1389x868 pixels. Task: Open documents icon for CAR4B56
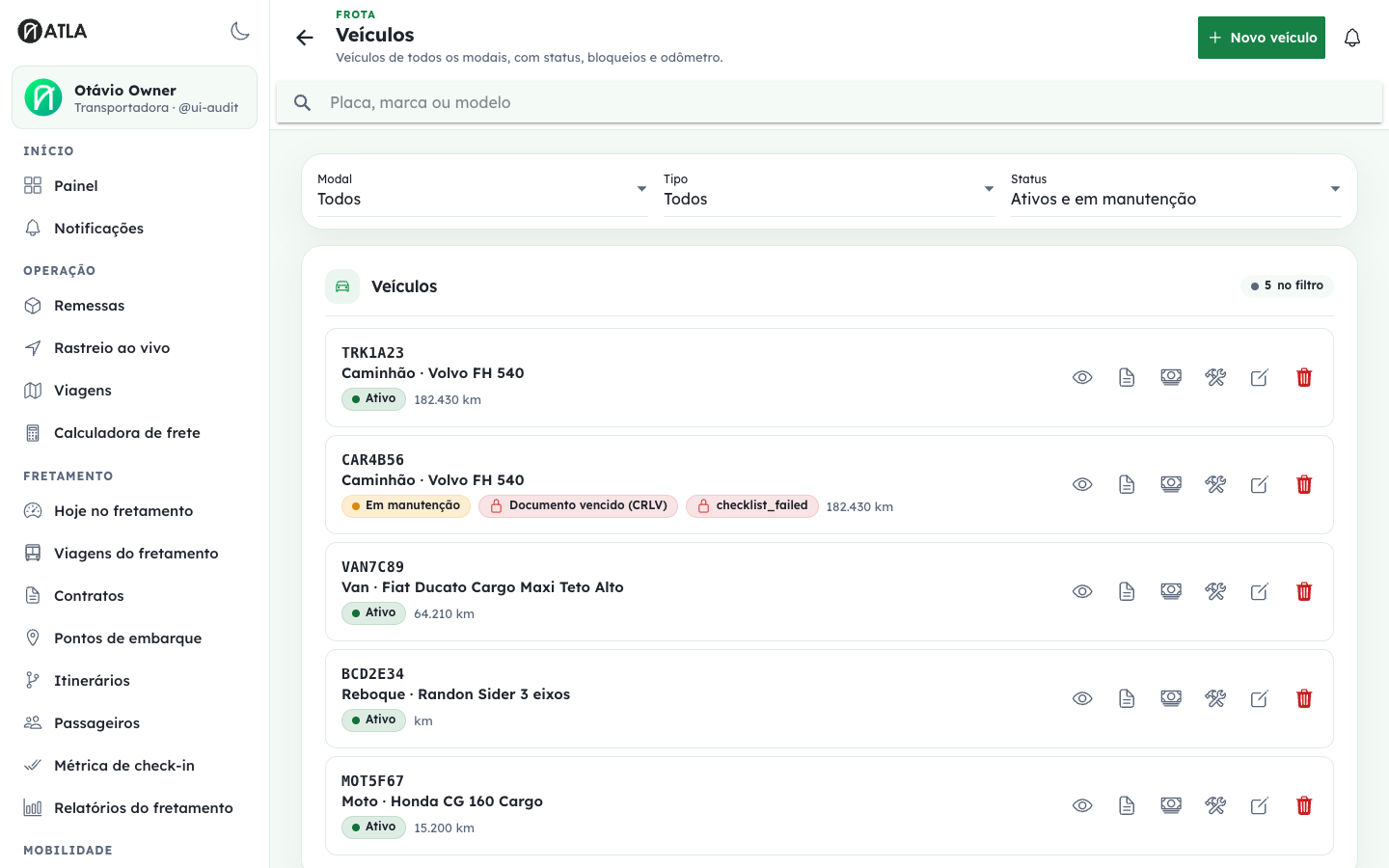click(1127, 485)
